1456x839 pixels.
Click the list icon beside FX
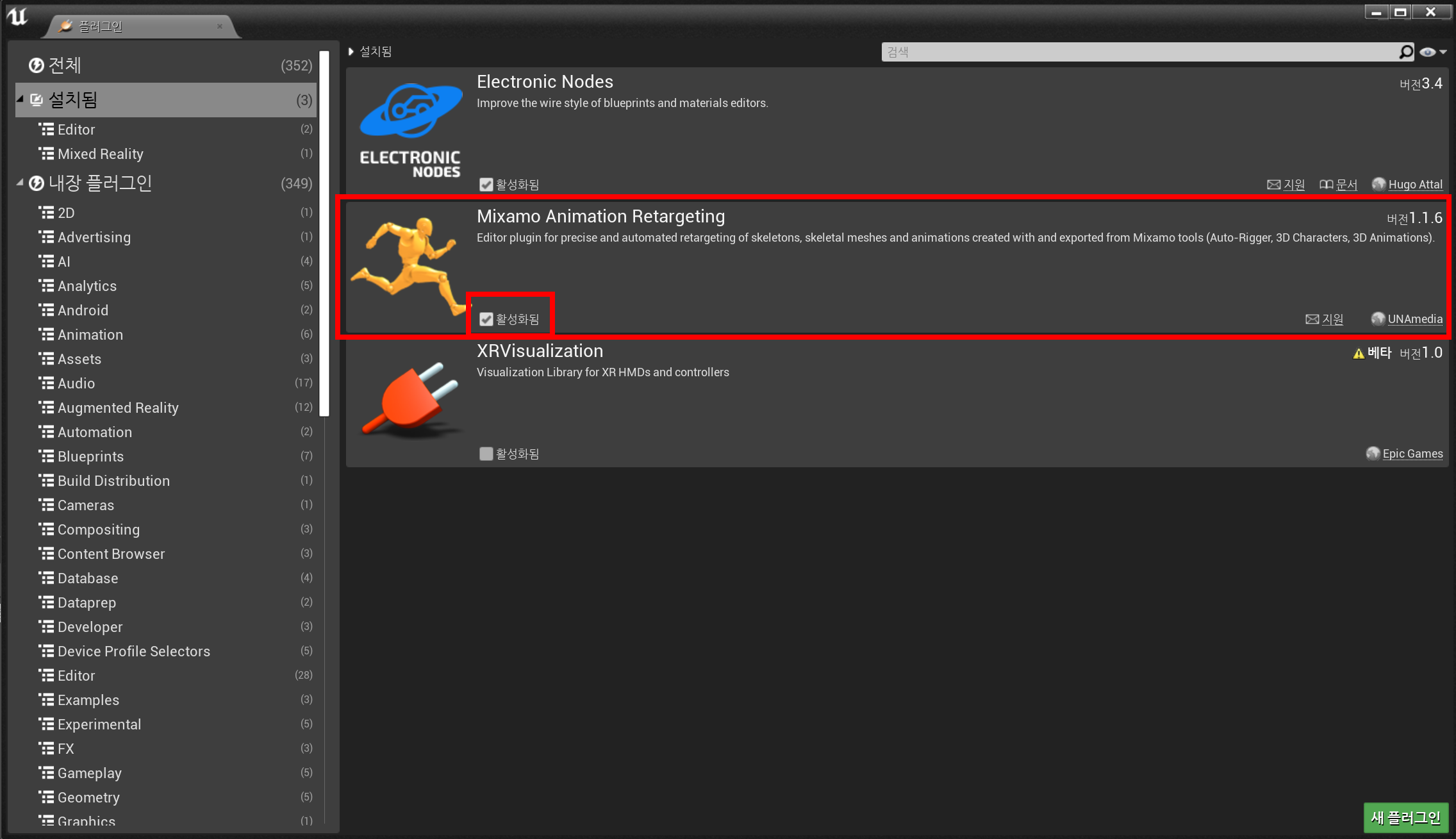click(x=46, y=748)
